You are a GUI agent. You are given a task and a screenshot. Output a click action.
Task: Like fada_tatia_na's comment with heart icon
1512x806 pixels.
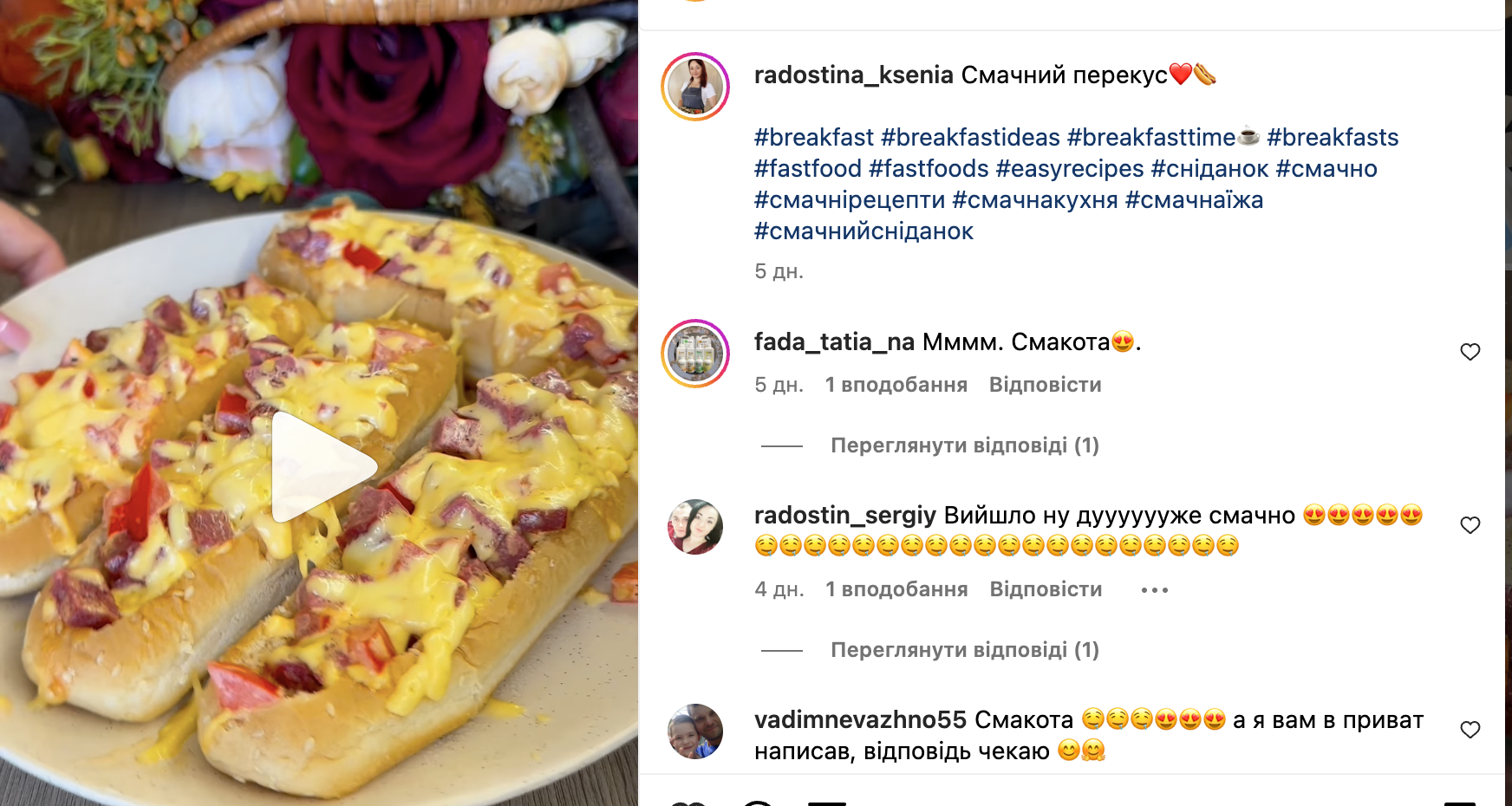click(x=1470, y=352)
